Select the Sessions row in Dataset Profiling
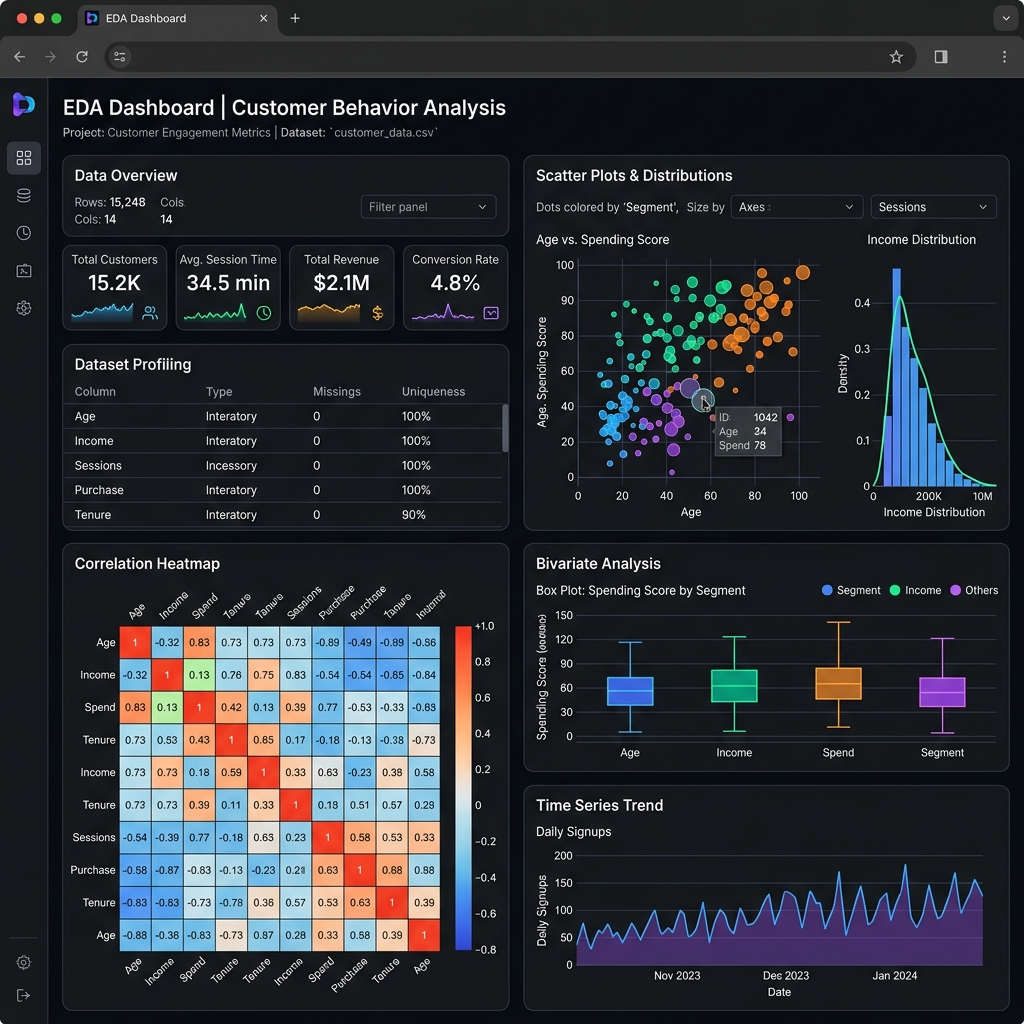Viewport: 1024px width, 1024px height. (282, 466)
